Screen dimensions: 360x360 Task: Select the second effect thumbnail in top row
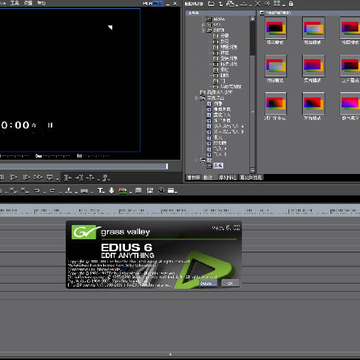tap(313, 28)
